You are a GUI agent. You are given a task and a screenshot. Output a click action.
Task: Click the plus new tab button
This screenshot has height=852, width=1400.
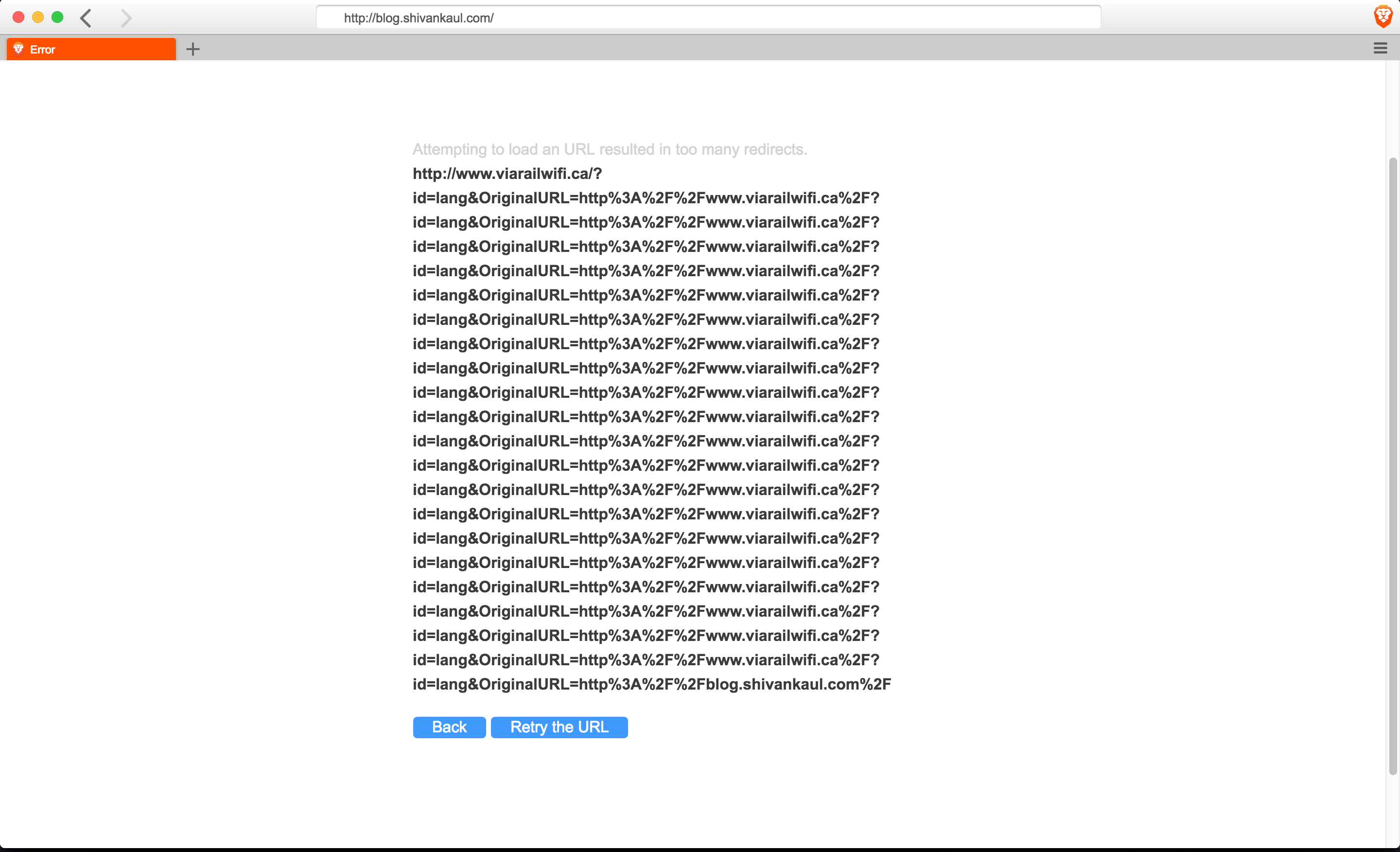[193, 49]
